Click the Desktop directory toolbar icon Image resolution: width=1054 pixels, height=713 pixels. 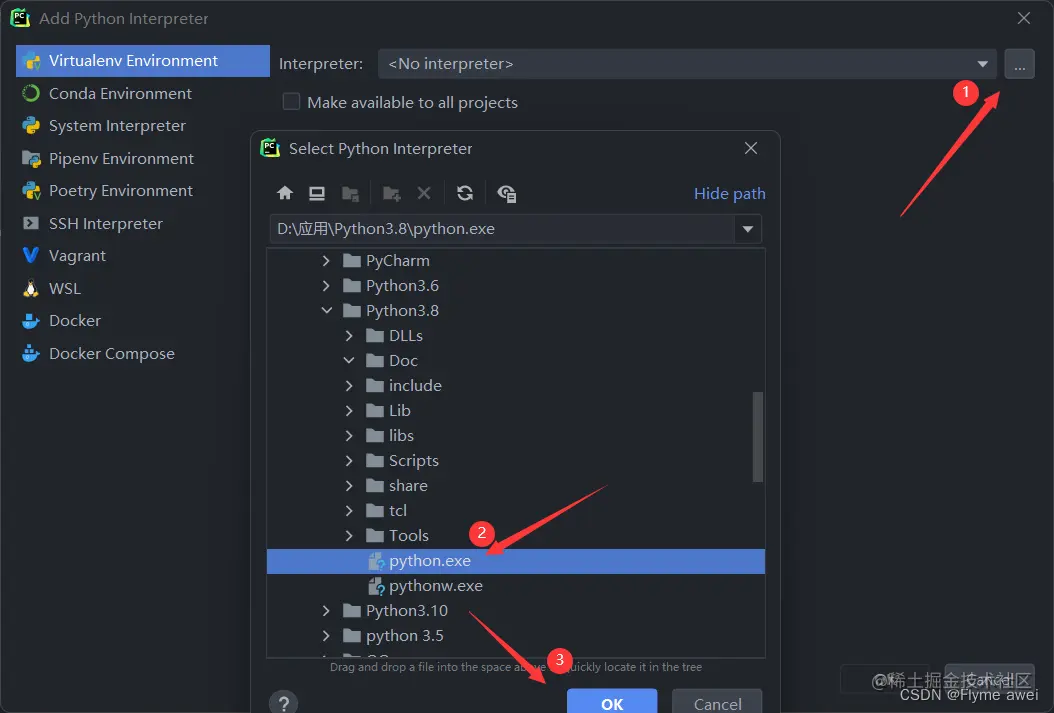317,194
